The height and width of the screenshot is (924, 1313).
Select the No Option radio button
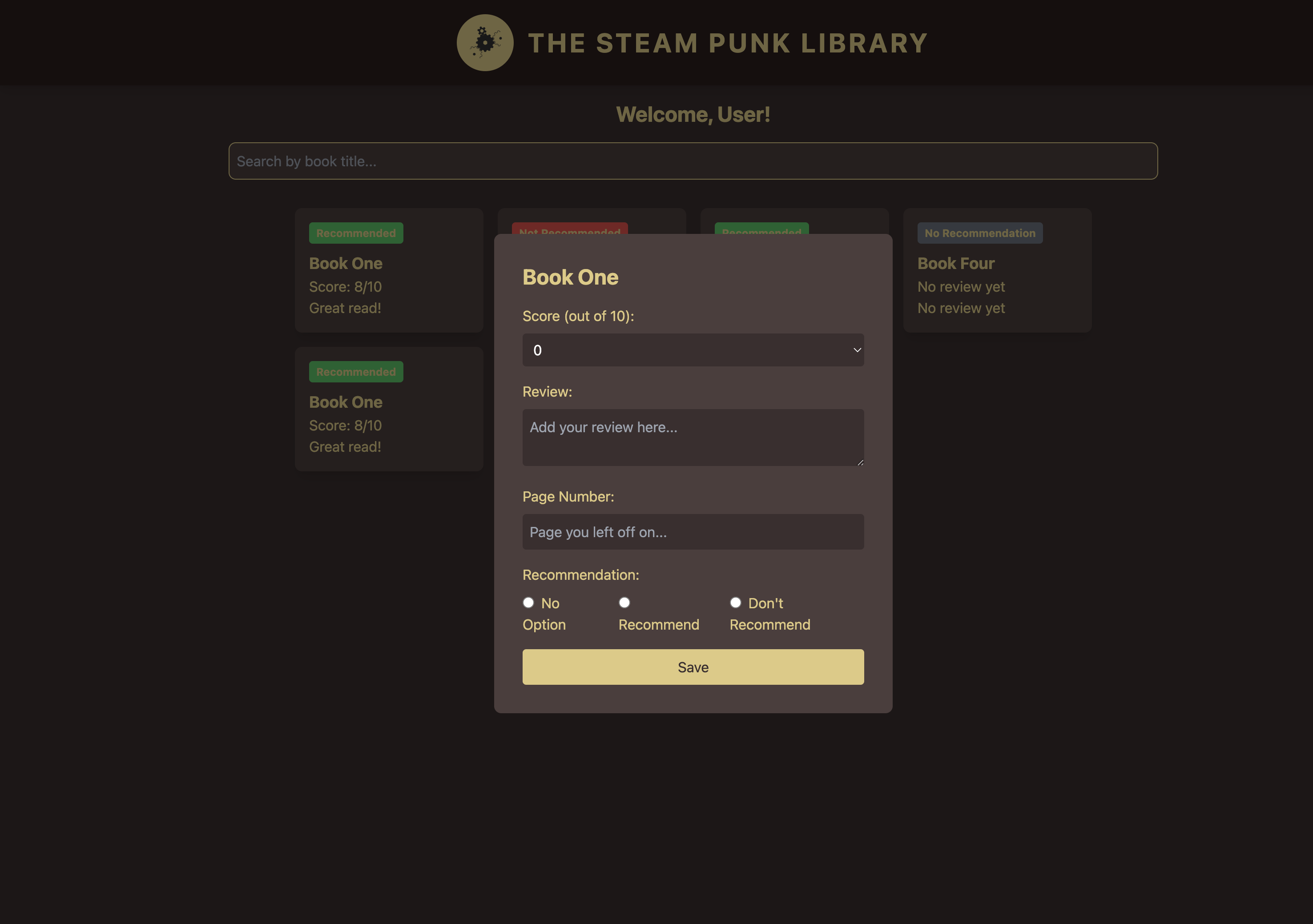(528, 603)
